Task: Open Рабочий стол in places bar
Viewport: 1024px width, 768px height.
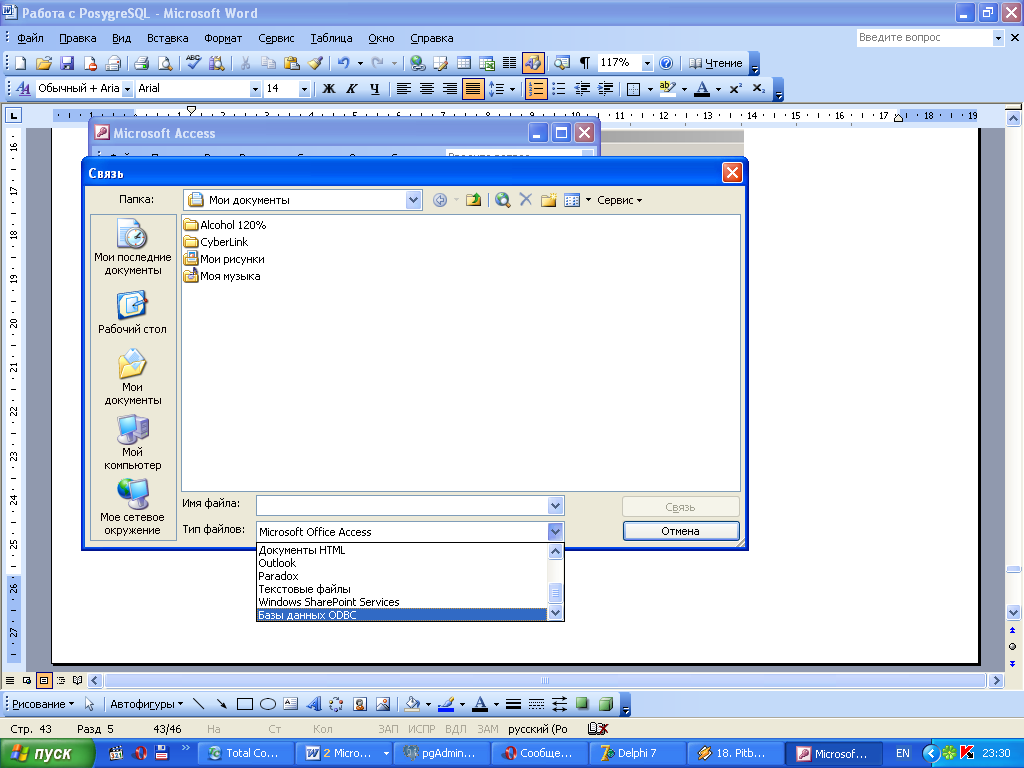Action: tap(133, 313)
